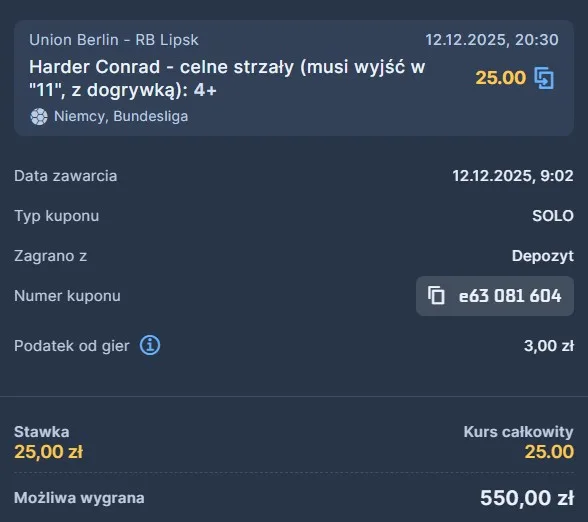The height and width of the screenshot is (522, 588).
Task: Click the football icon beside Niemcy, Bundesliga
Action: pyautogui.click(x=39, y=117)
